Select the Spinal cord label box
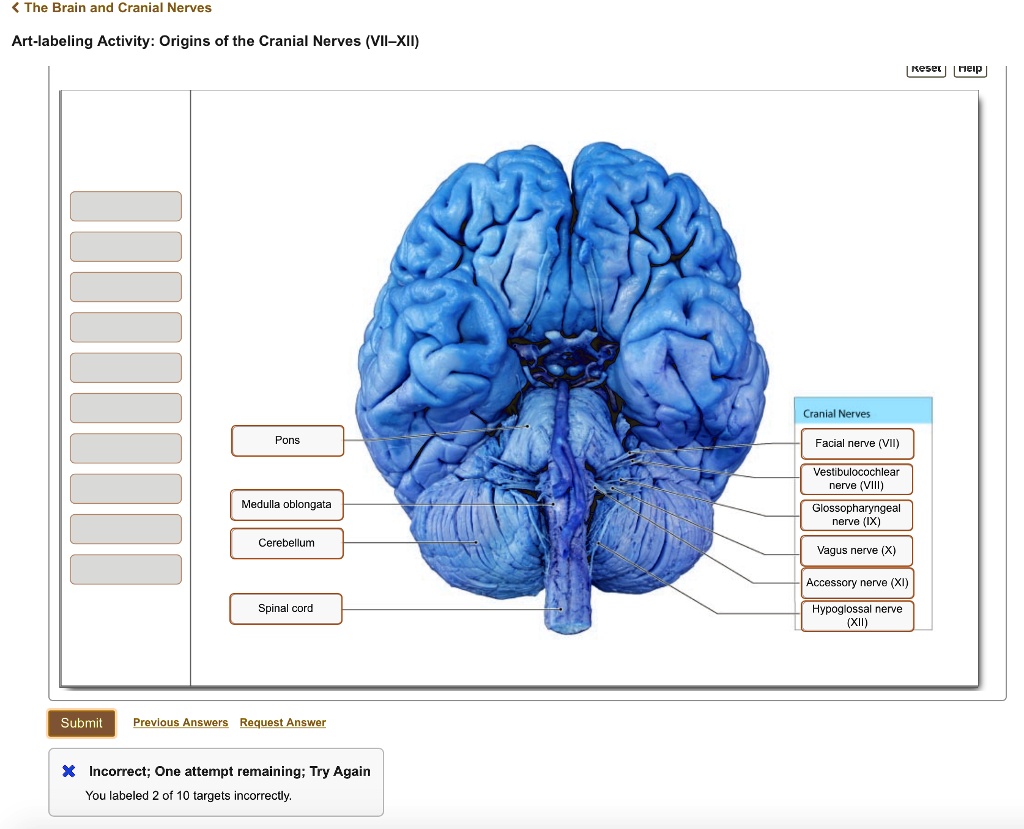The height and width of the screenshot is (829, 1024). [285, 608]
